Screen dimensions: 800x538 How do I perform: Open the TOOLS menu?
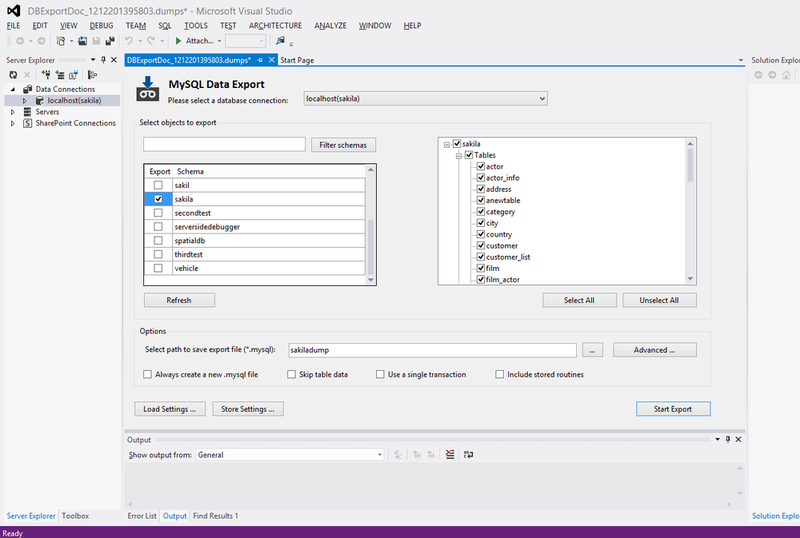point(196,26)
